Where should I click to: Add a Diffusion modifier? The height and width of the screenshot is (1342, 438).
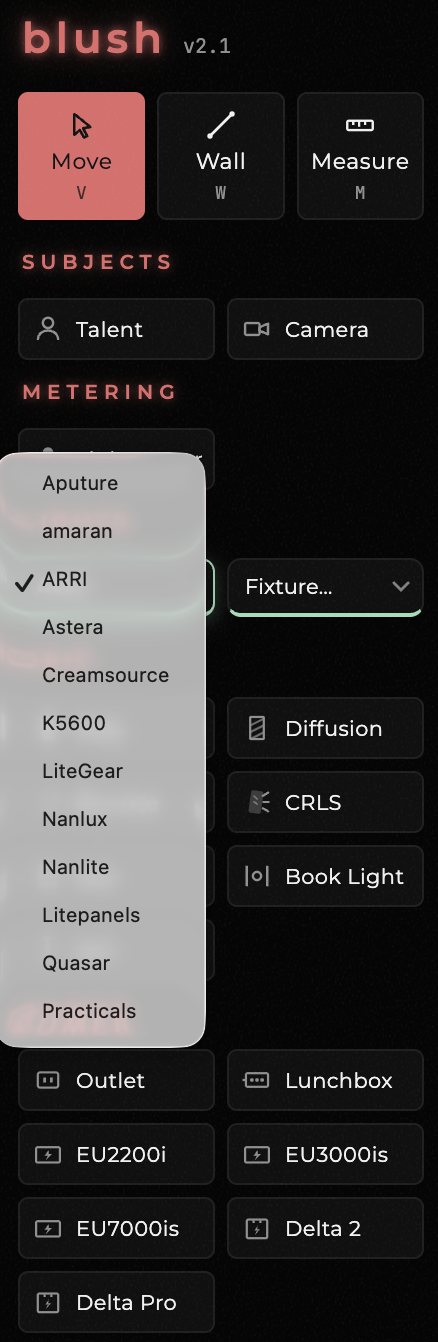[325, 728]
